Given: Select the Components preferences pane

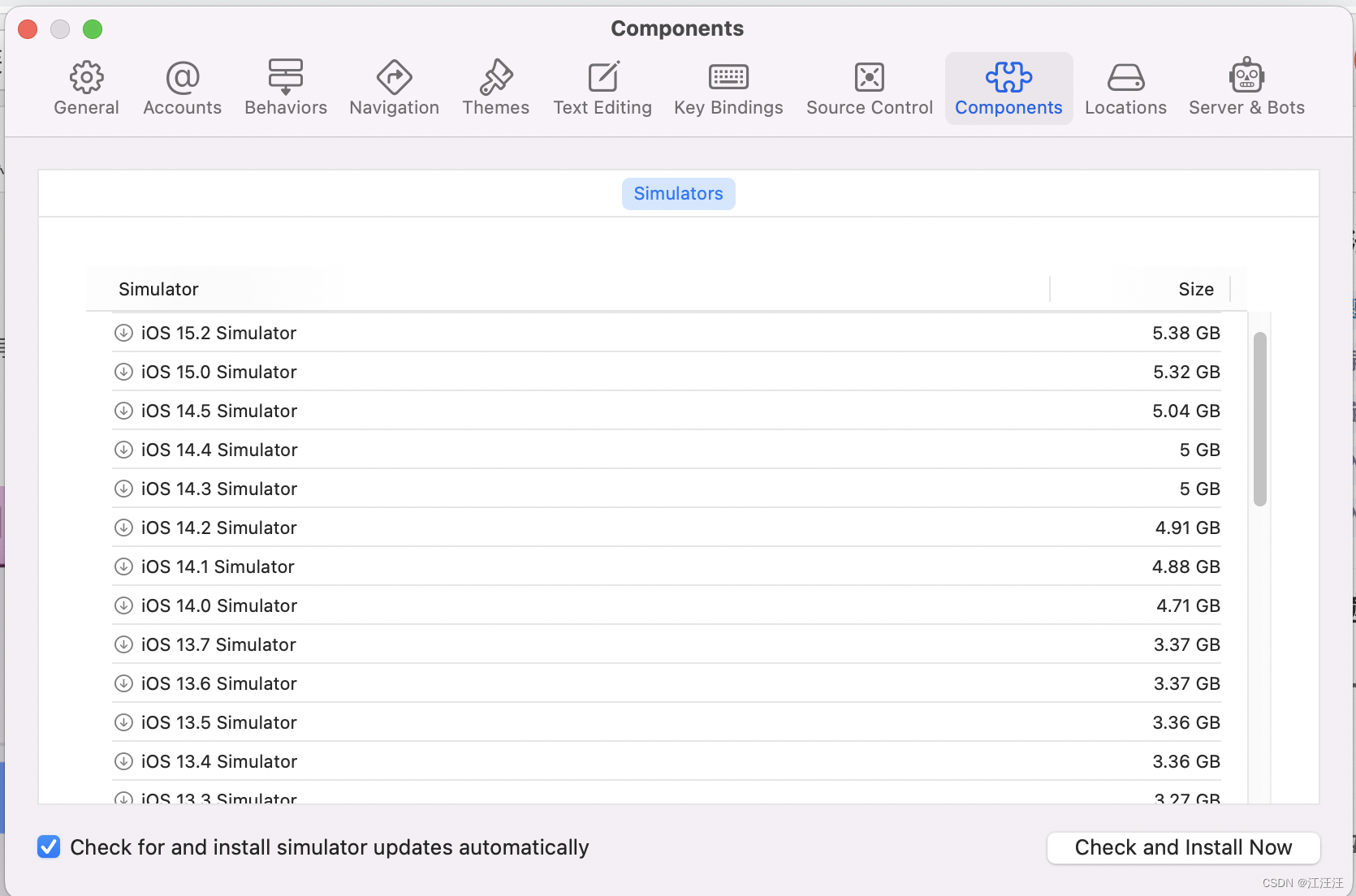Looking at the screenshot, I should click(1008, 88).
